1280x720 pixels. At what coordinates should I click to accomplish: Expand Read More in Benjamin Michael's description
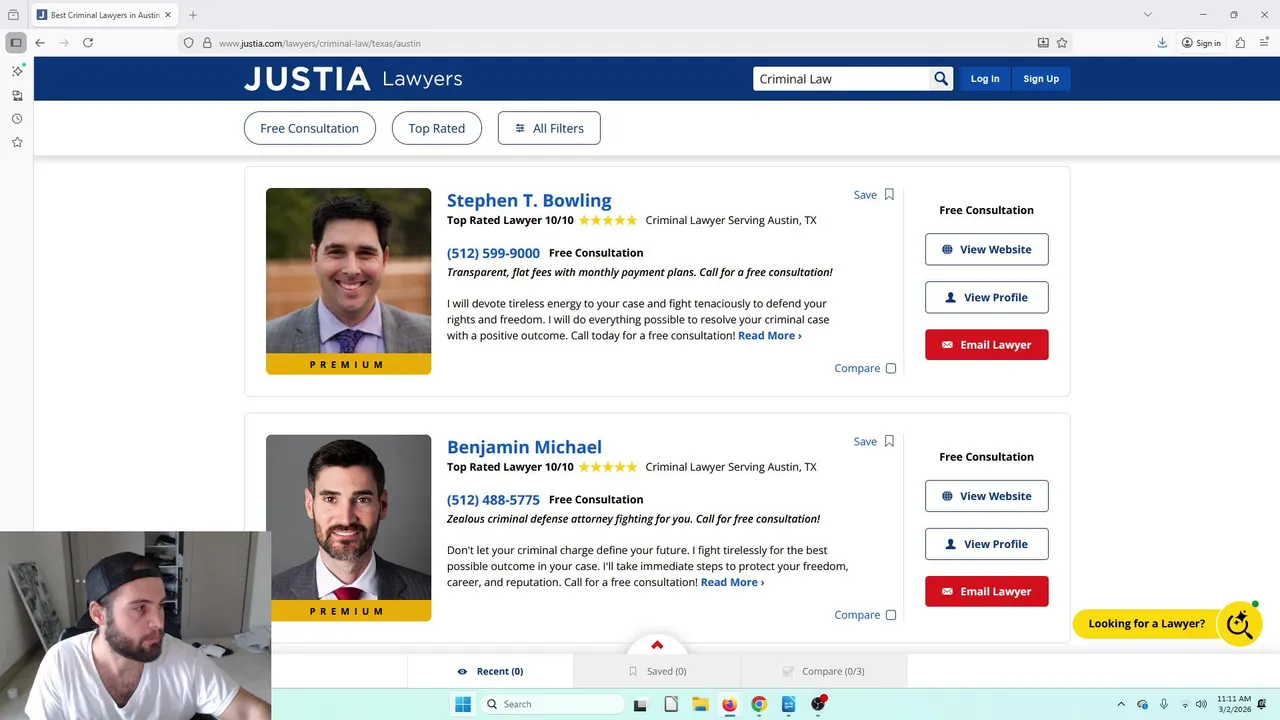pyautogui.click(x=732, y=582)
